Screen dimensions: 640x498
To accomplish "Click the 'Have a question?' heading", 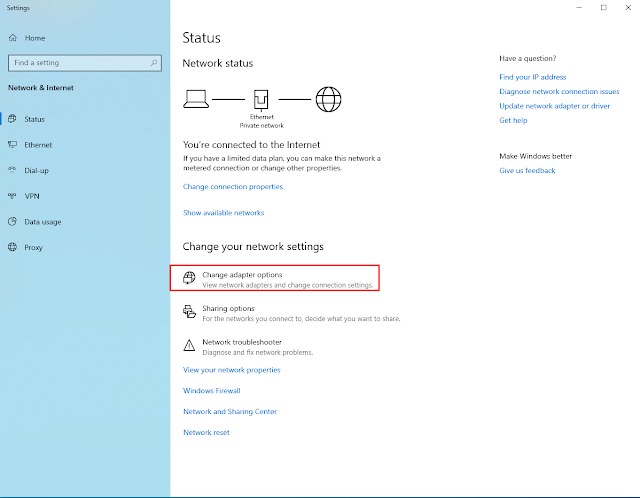I will pyautogui.click(x=527, y=58).
